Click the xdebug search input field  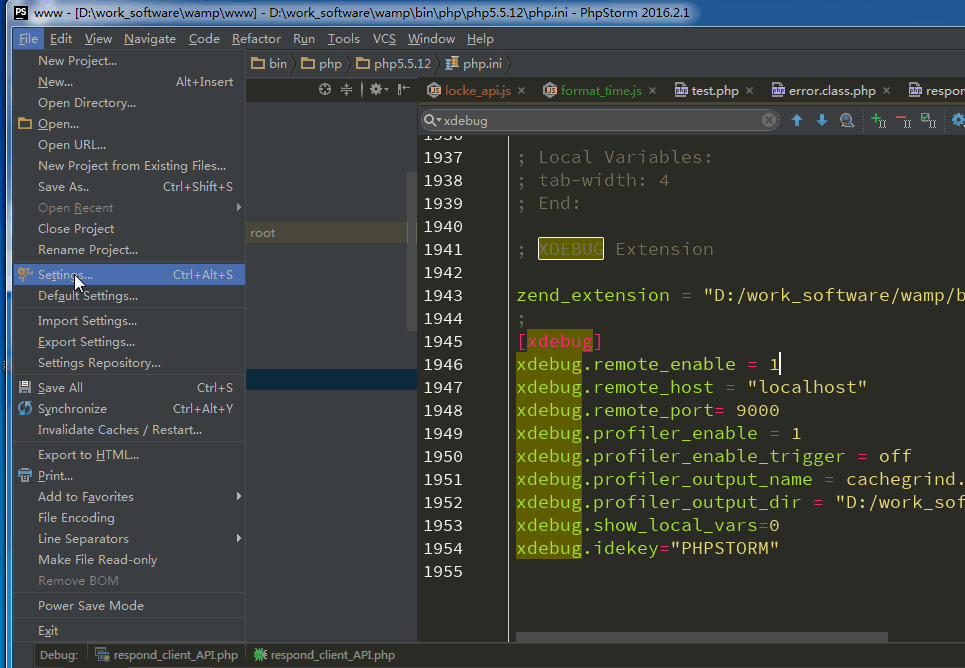click(600, 120)
